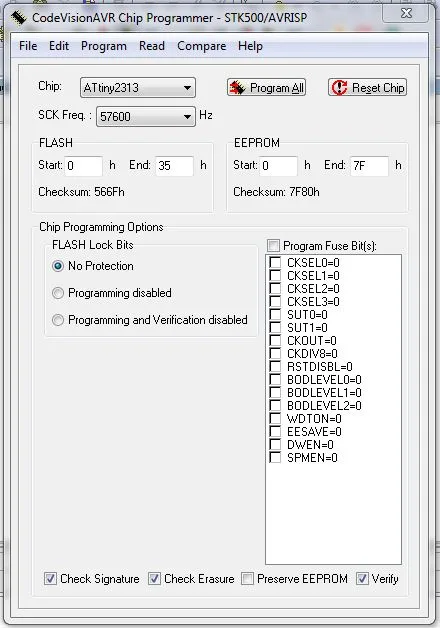Screen dimensions: 440x628
Task: Click the EEPROM End address field
Action: (369, 166)
